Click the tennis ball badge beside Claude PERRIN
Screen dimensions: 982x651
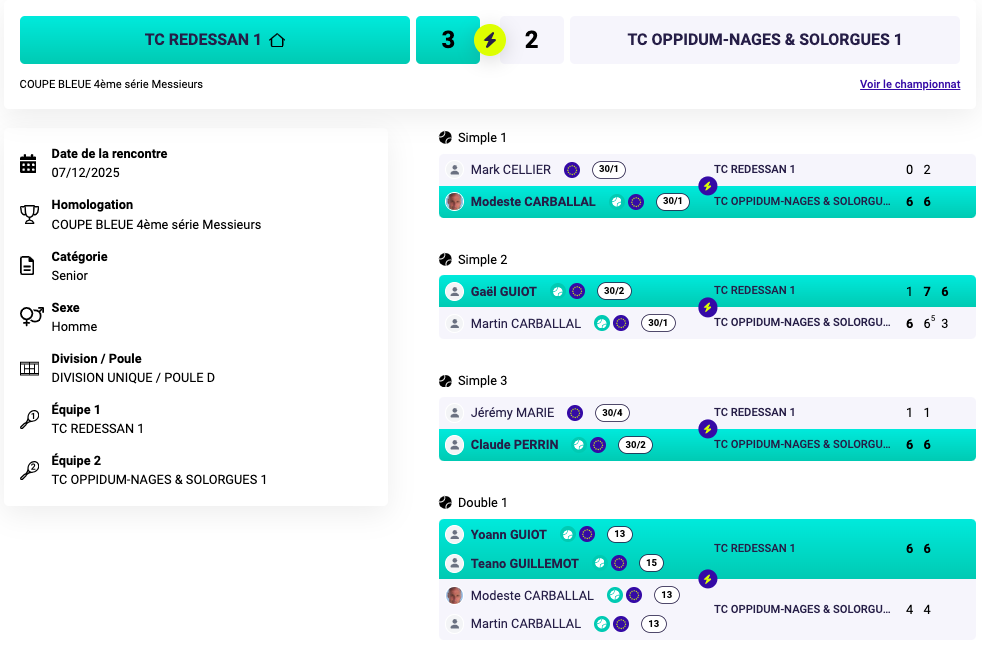578,445
